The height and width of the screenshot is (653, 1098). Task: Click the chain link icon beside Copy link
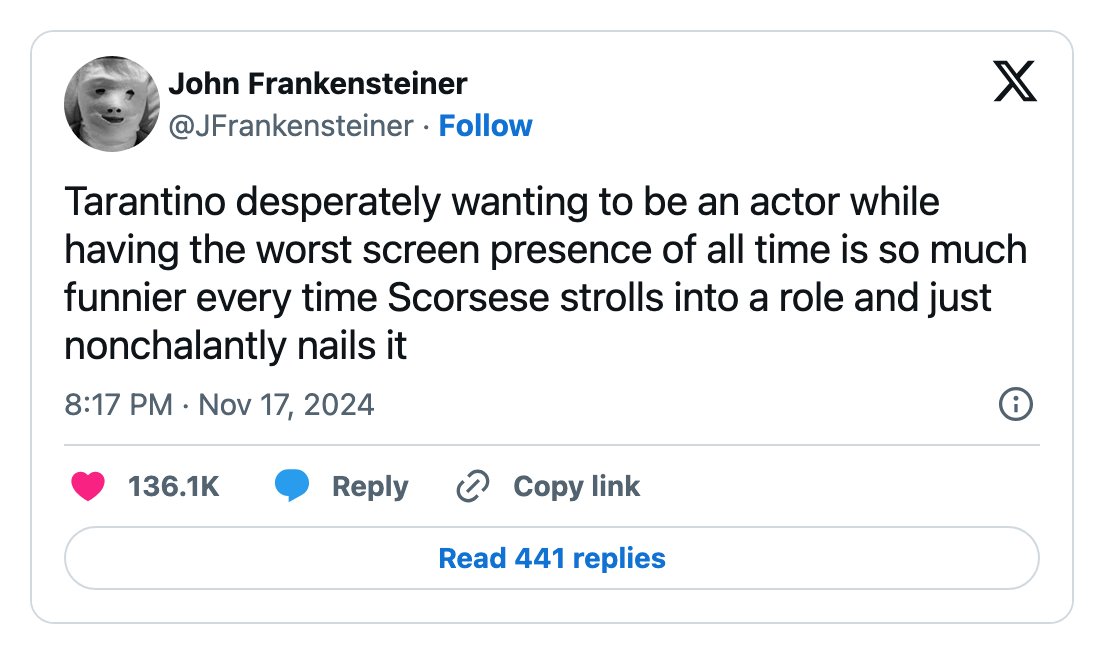point(473,486)
